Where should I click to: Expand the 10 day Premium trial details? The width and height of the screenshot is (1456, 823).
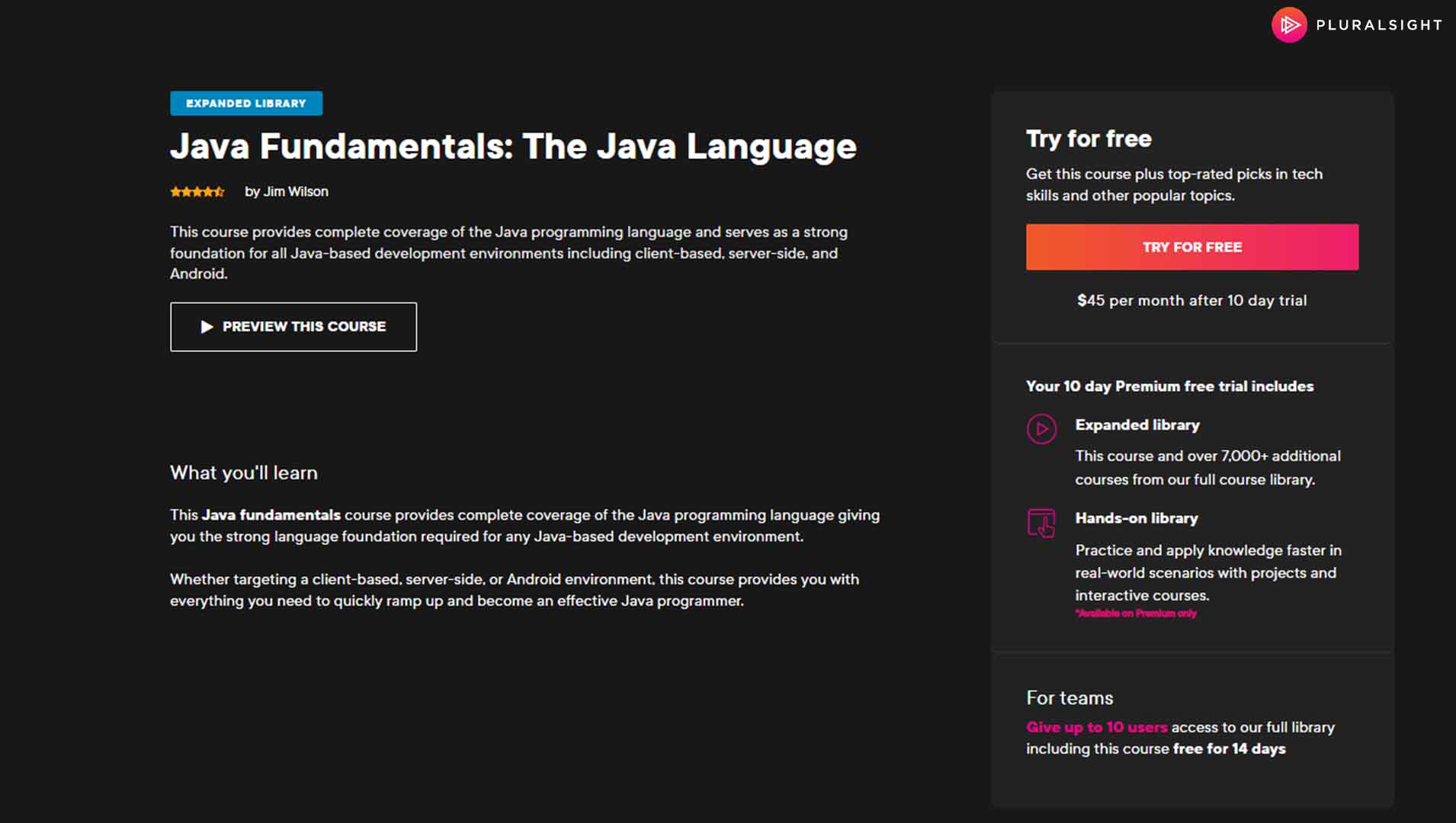(x=1169, y=386)
